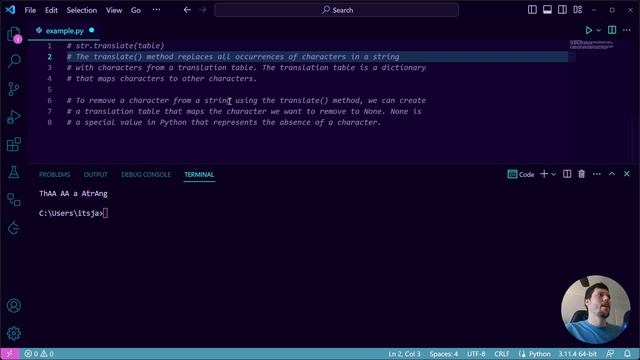Toggle the bottom panel layout icon
The width and height of the screenshot is (640, 360).
[x=547, y=10]
